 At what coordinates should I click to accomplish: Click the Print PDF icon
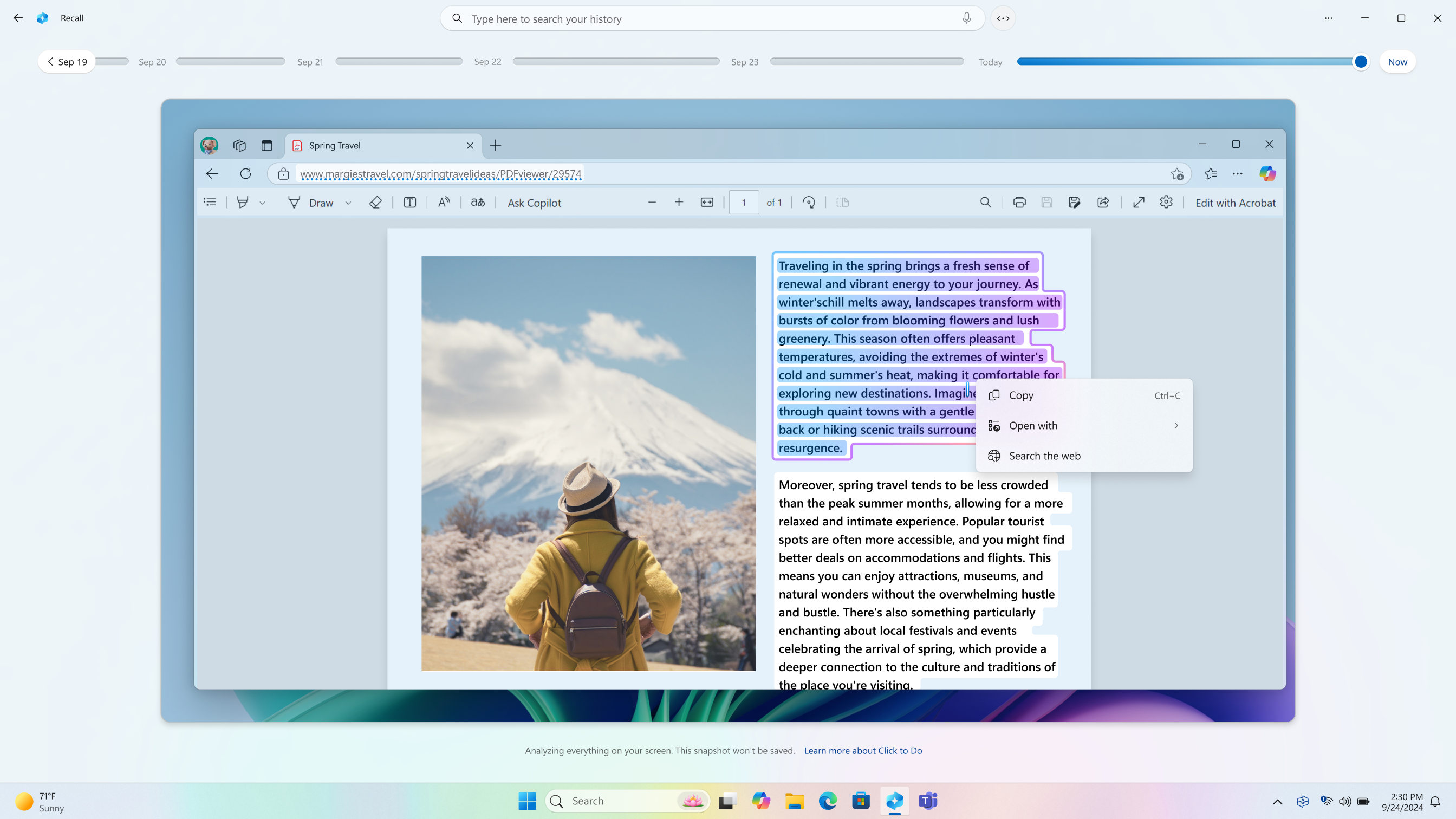[x=1019, y=202]
